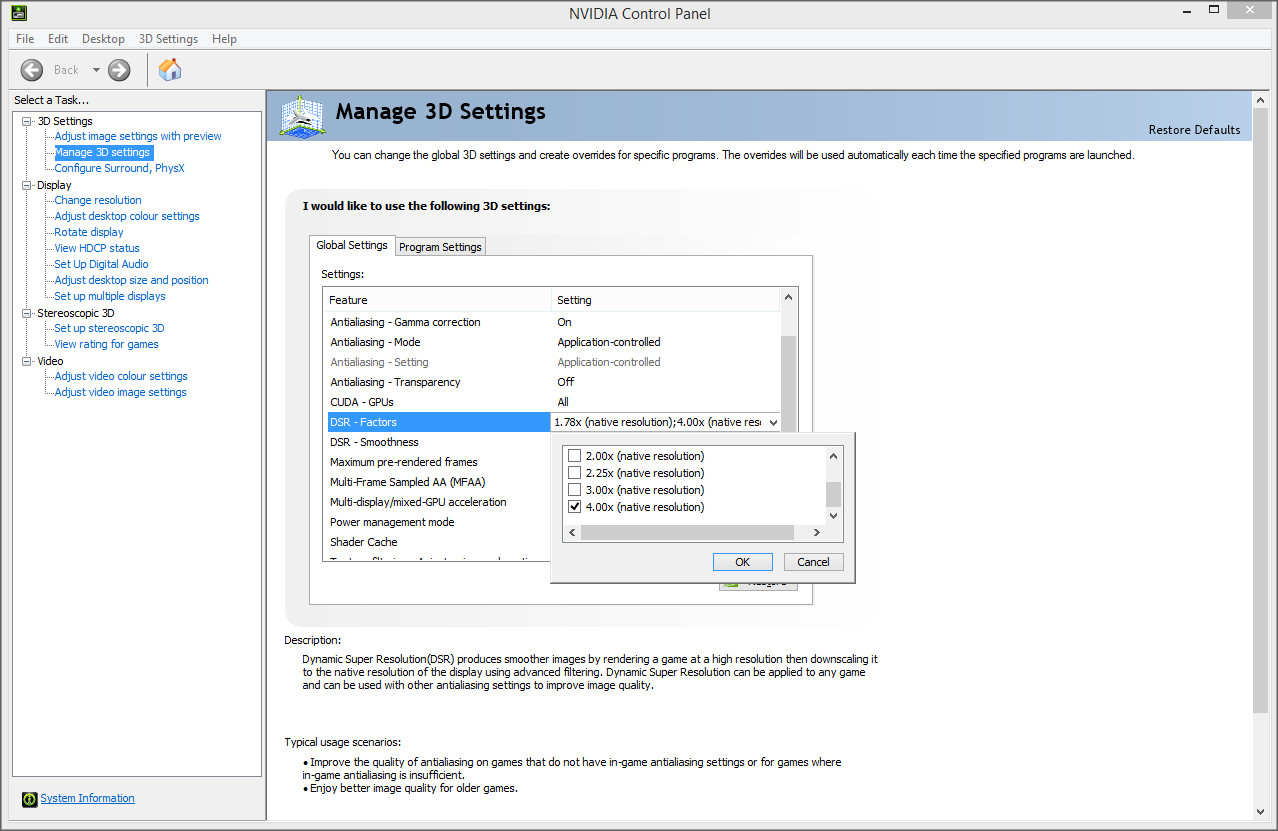1278x831 pixels.
Task: Select Maximum pre-rendered frames row
Action: pos(439,462)
